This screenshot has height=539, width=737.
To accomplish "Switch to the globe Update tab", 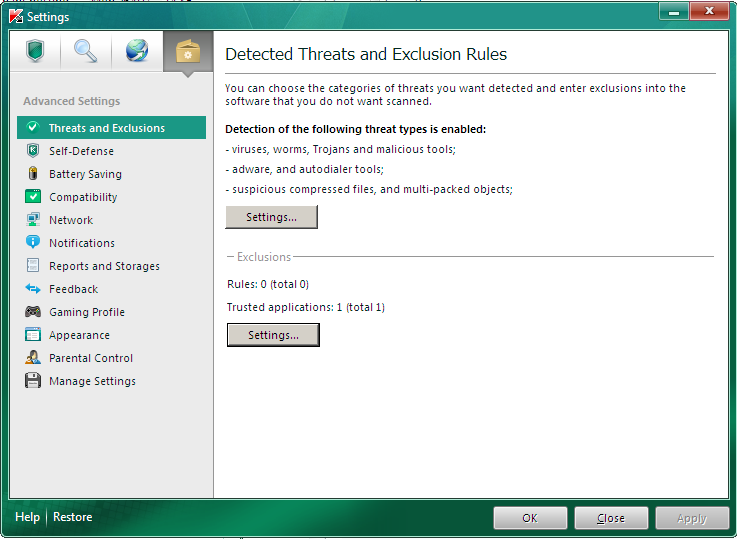I will 137,51.
